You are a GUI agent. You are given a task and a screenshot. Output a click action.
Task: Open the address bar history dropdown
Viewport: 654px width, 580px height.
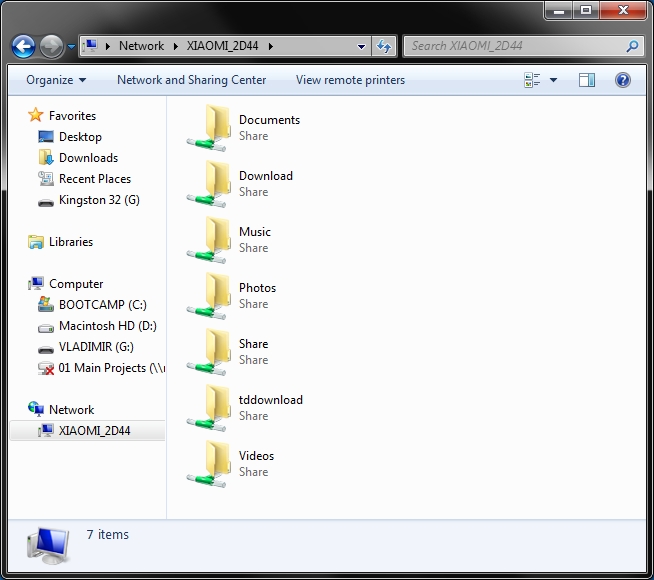(362, 46)
